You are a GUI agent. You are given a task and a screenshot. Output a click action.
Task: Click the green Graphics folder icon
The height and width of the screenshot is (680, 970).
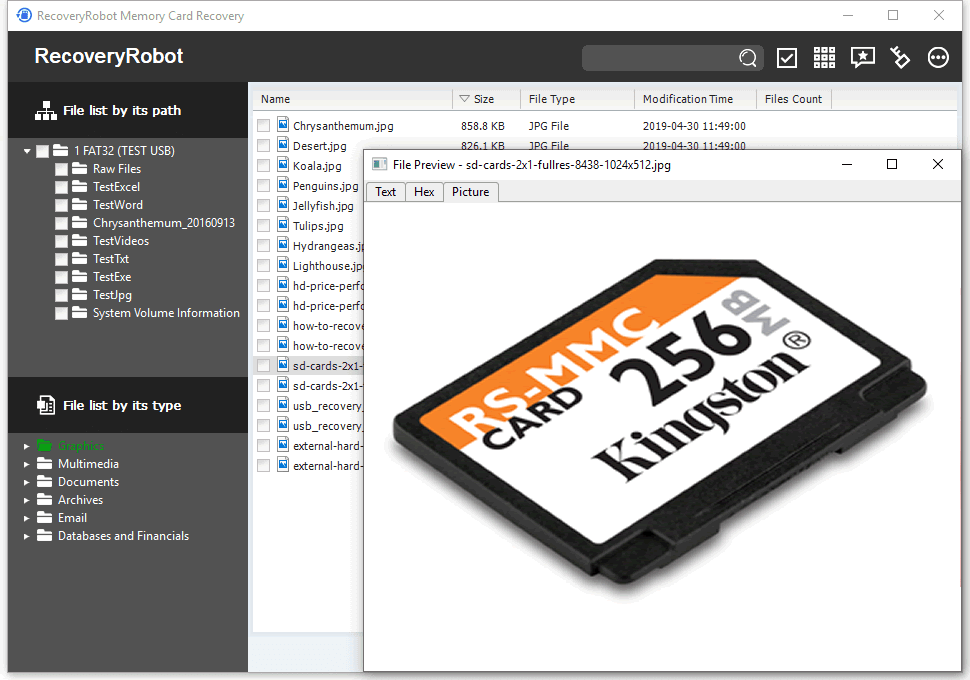tap(44, 445)
